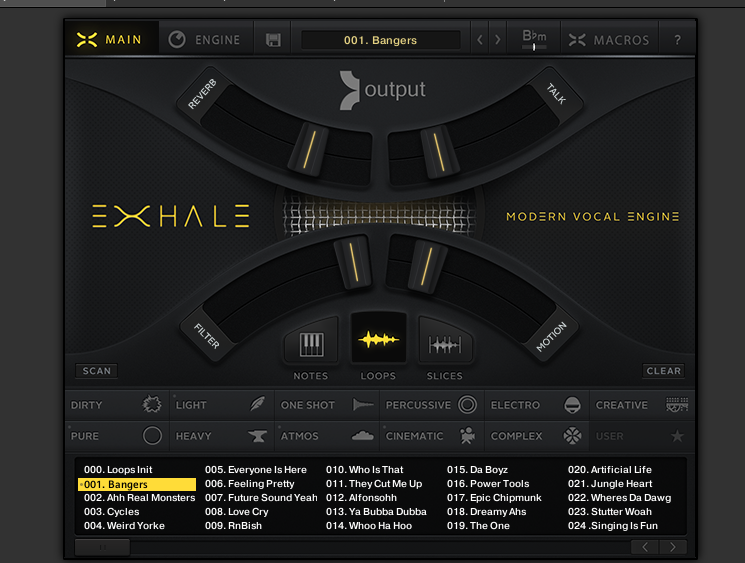Toggle the Dirty tag filter

coord(117,405)
